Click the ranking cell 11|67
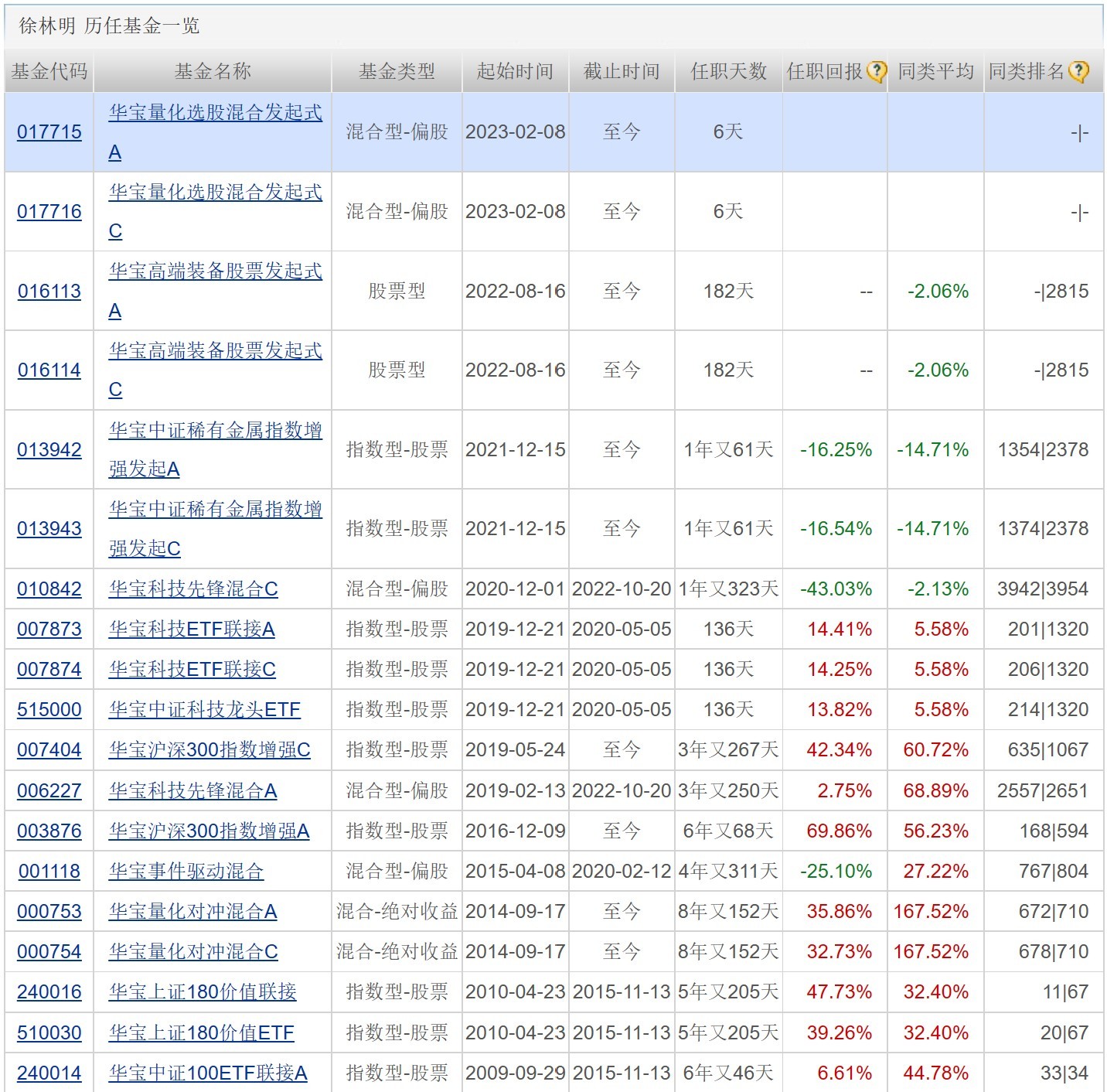 point(1065,992)
